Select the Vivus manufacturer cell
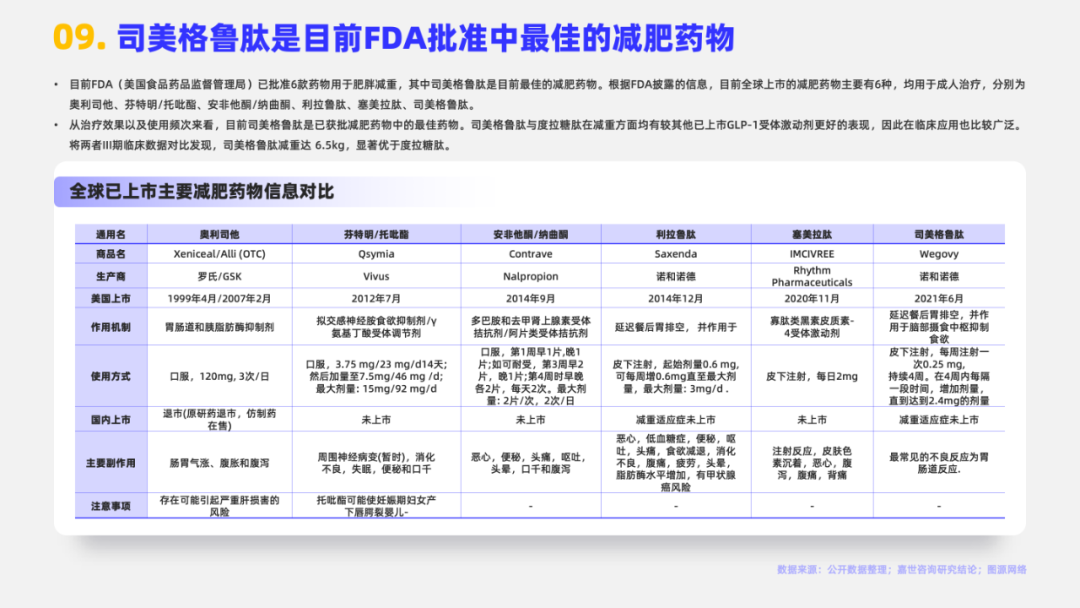 [x=376, y=276]
